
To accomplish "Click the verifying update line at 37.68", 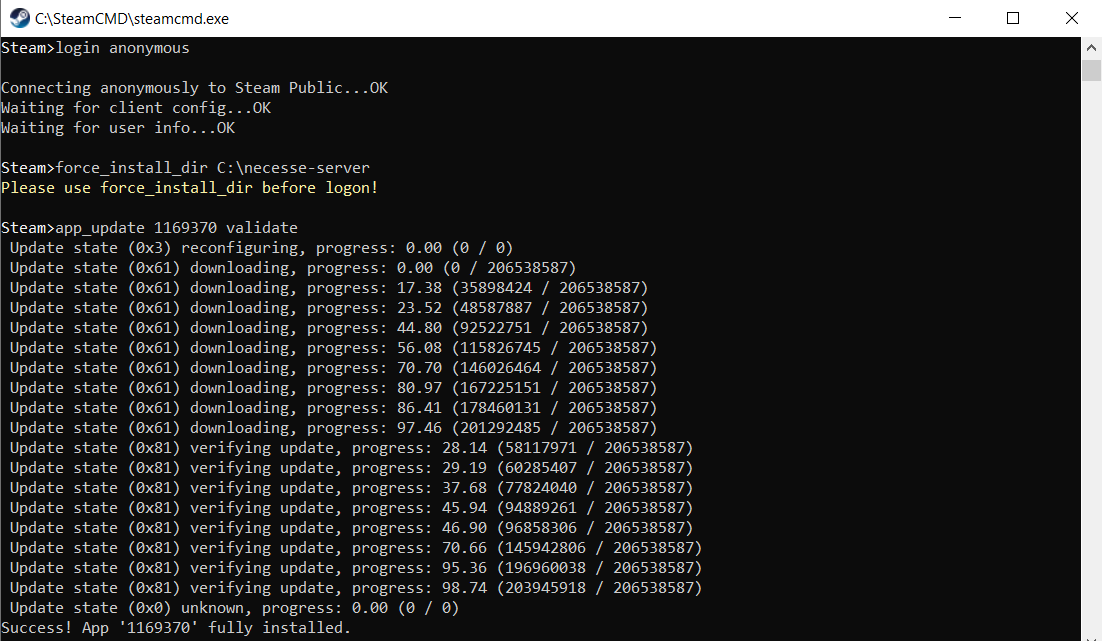I will pyautogui.click(x=351, y=488).
